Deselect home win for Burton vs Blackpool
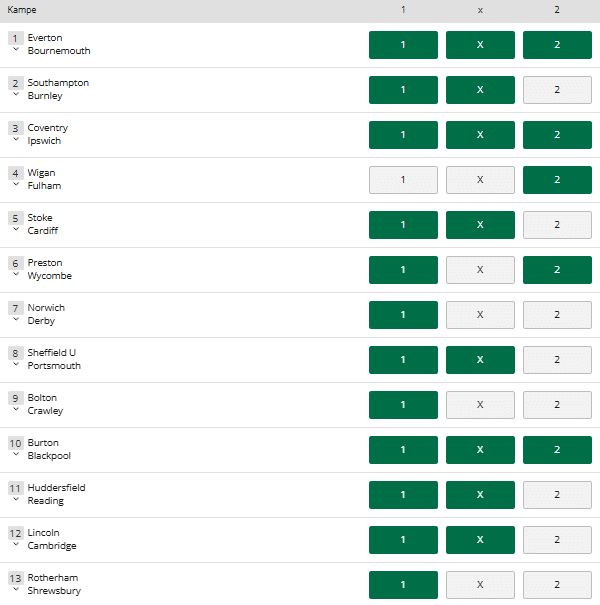The height and width of the screenshot is (605, 600). point(403,450)
